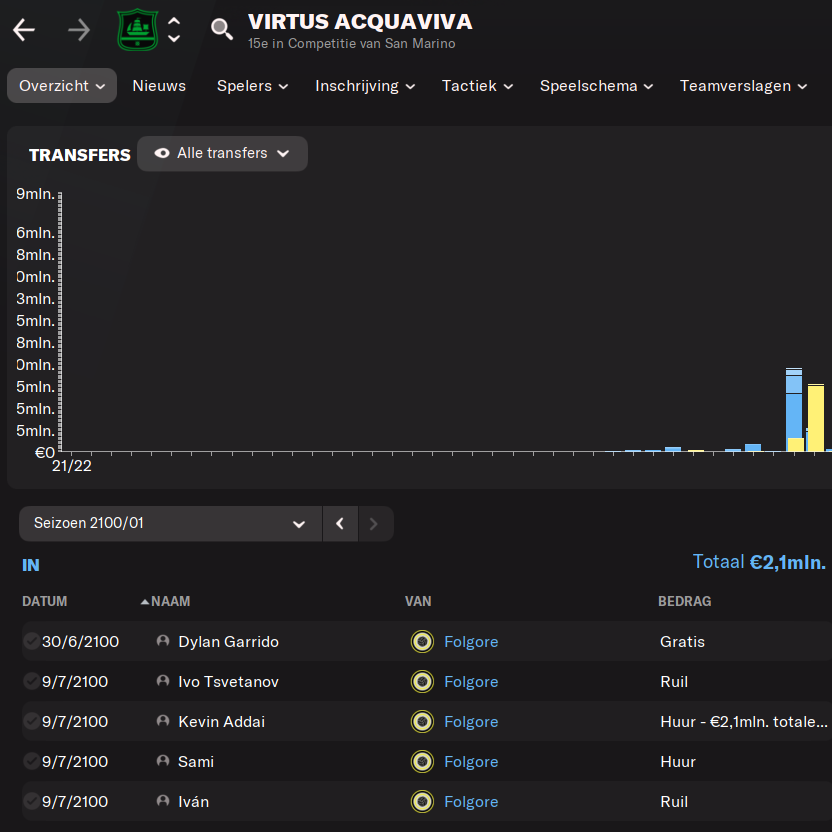Go to the next season
The height and width of the screenshot is (832, 832).
[x=374, y=524]
